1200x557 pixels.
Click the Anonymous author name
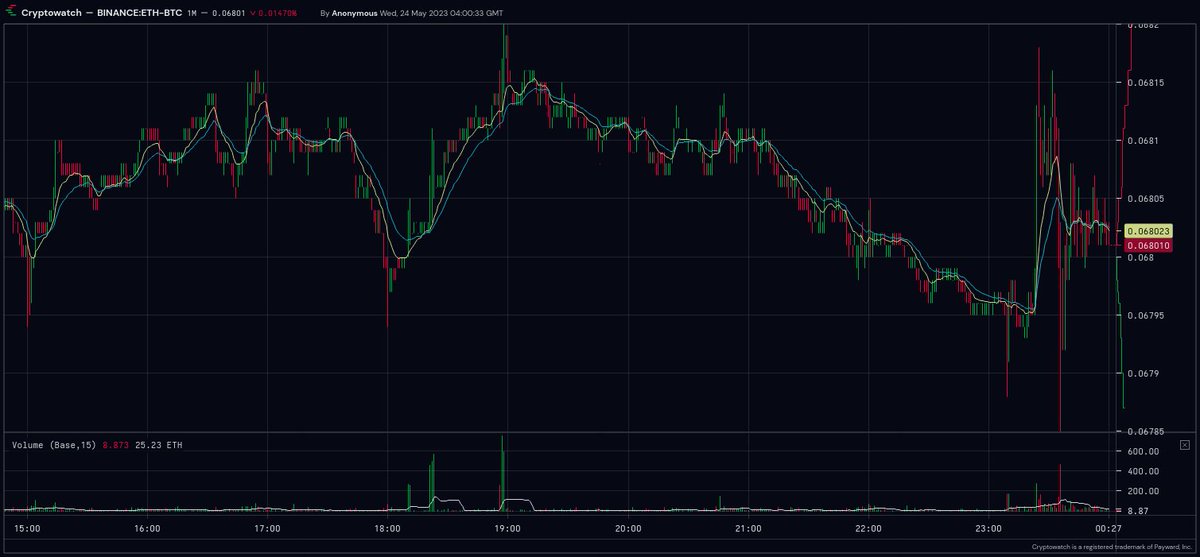point(356,14)
